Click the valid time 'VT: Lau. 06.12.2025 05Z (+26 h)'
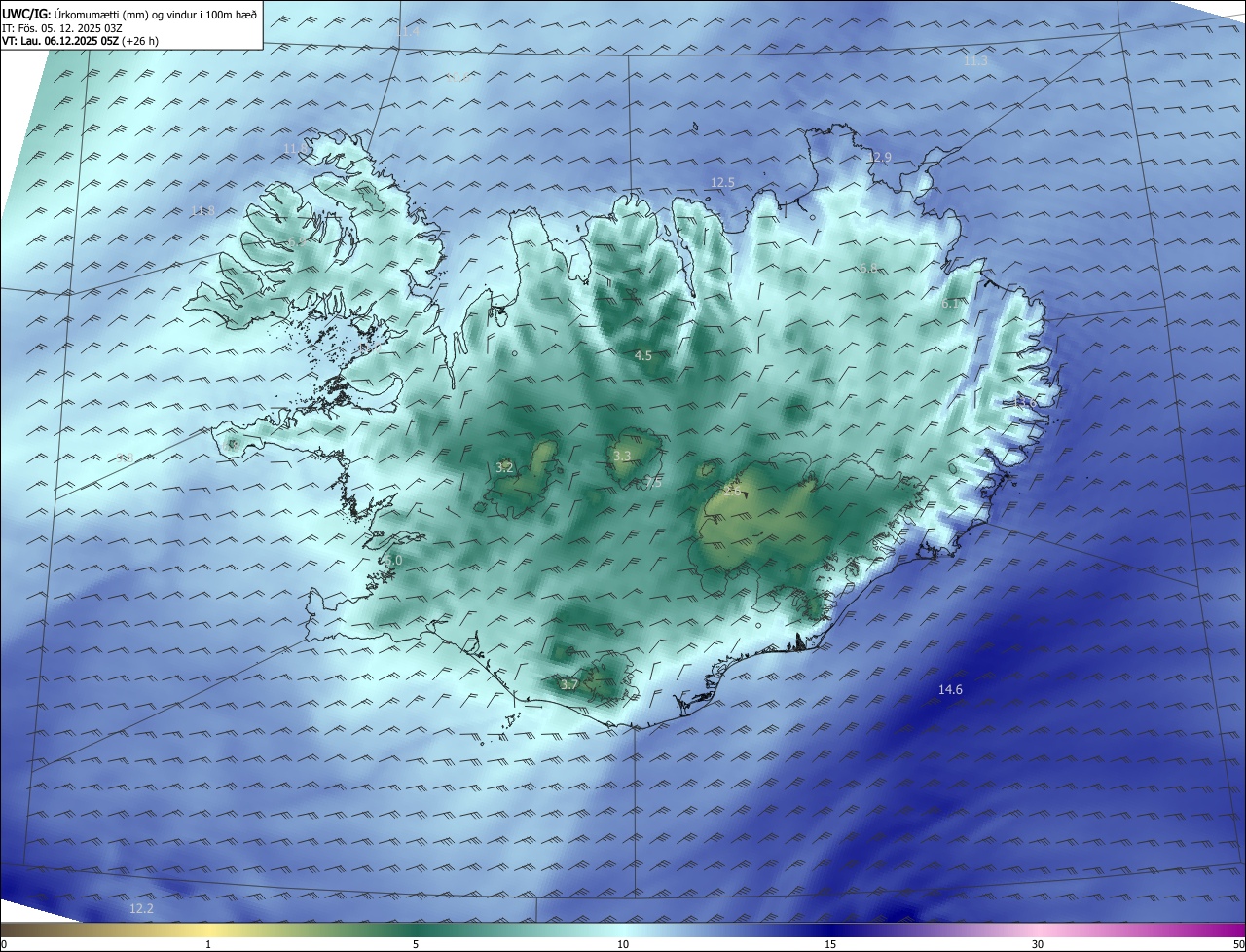Viewport: 1246px width, 952px height. click(x=80, y=41)
